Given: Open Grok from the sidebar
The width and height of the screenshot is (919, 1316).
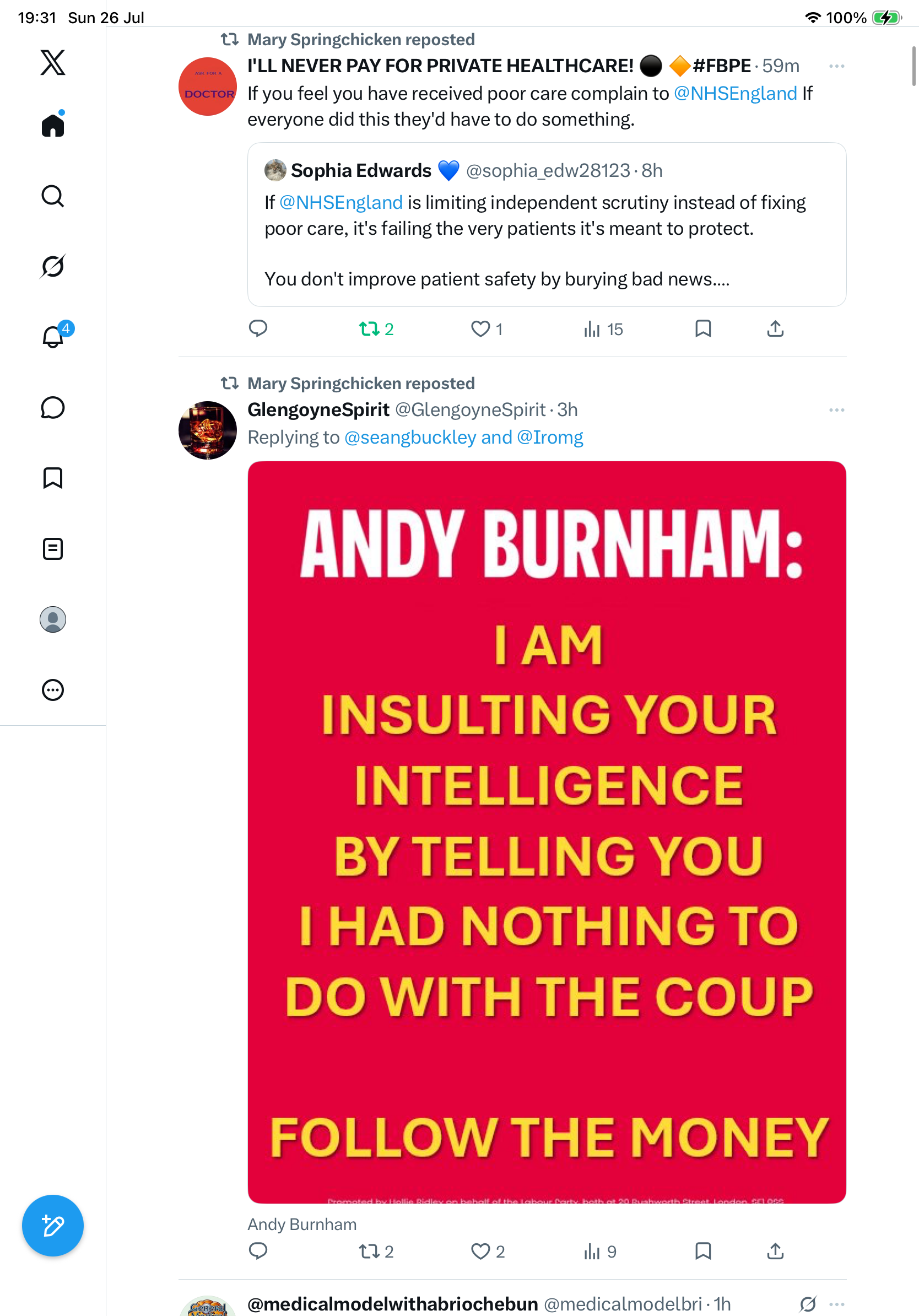Looking at the screenshot, I should (x=53, y=266).
